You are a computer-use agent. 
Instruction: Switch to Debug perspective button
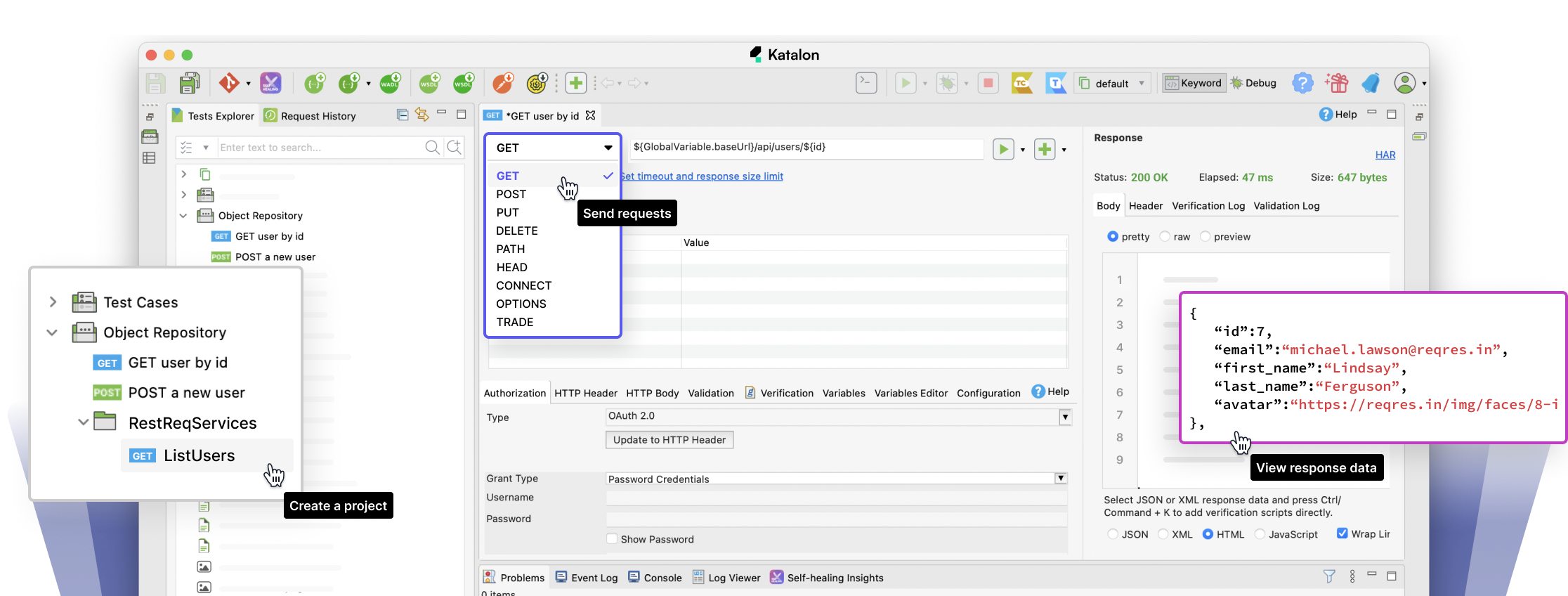point(1253,83)
